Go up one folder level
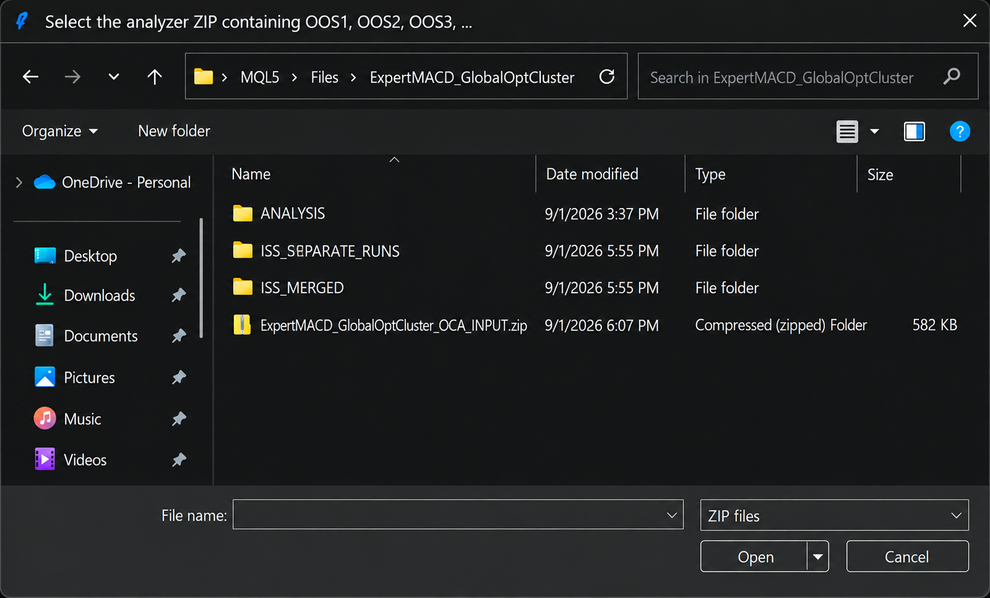This screenshot has width=990, height=598. (155, 77)
